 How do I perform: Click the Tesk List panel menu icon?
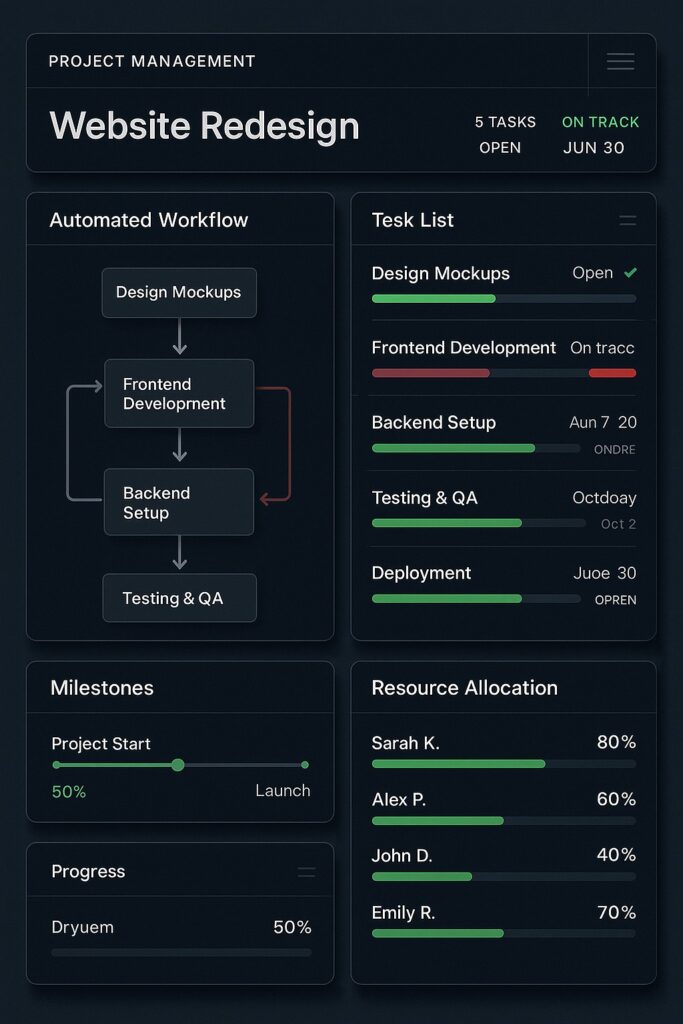(x=627, y=220)
